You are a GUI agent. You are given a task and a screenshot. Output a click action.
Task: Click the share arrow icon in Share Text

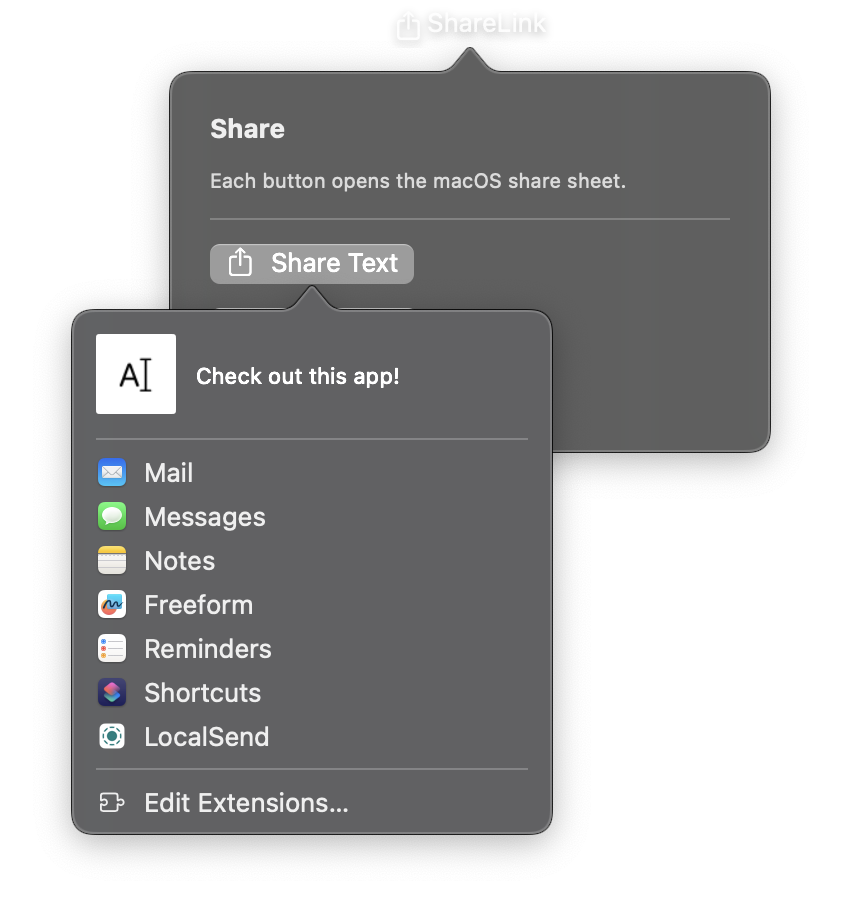[x=240, y=262]
